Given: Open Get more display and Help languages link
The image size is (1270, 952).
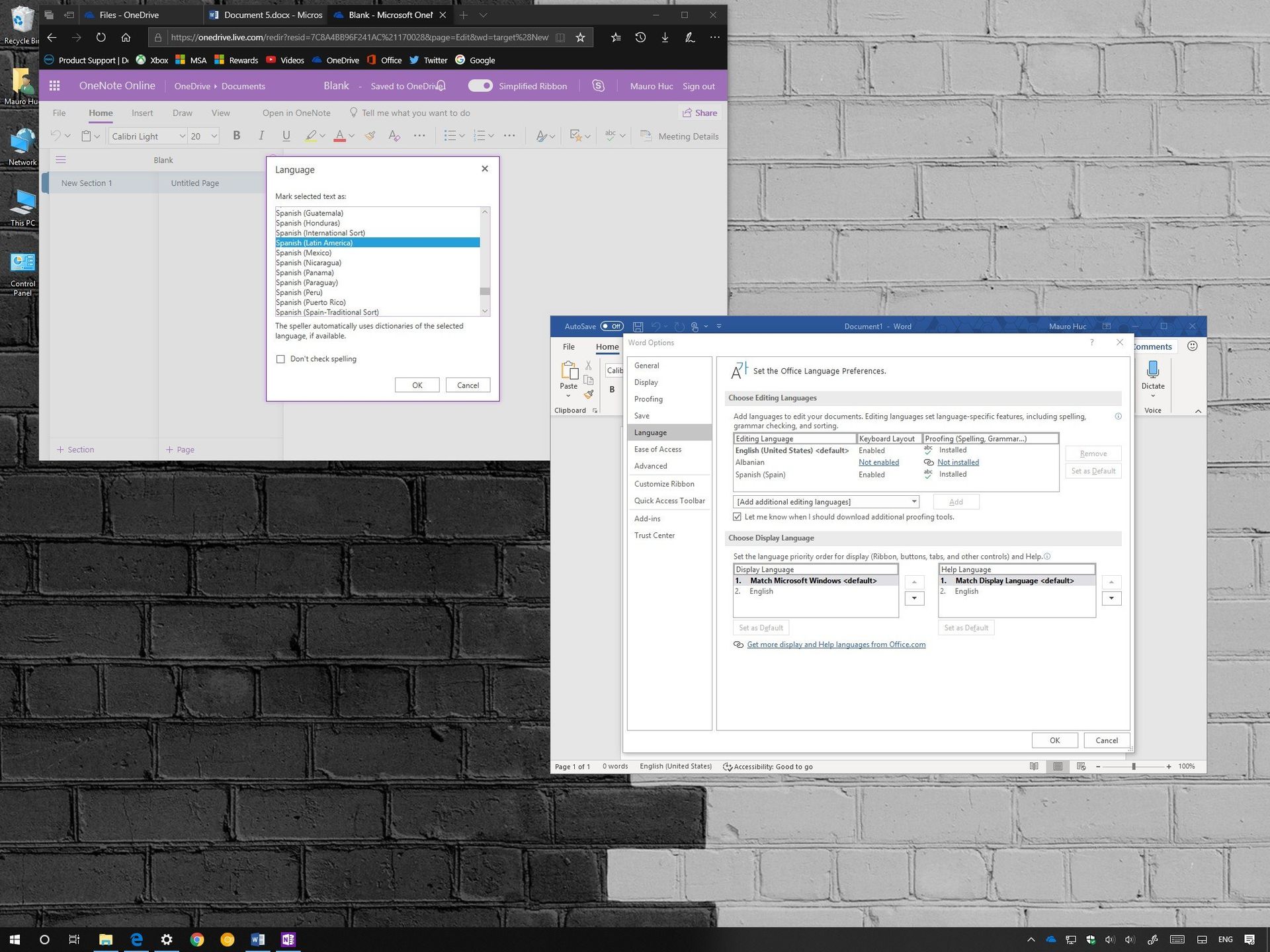Looking at the screenshot, I should tap(835, 645).
